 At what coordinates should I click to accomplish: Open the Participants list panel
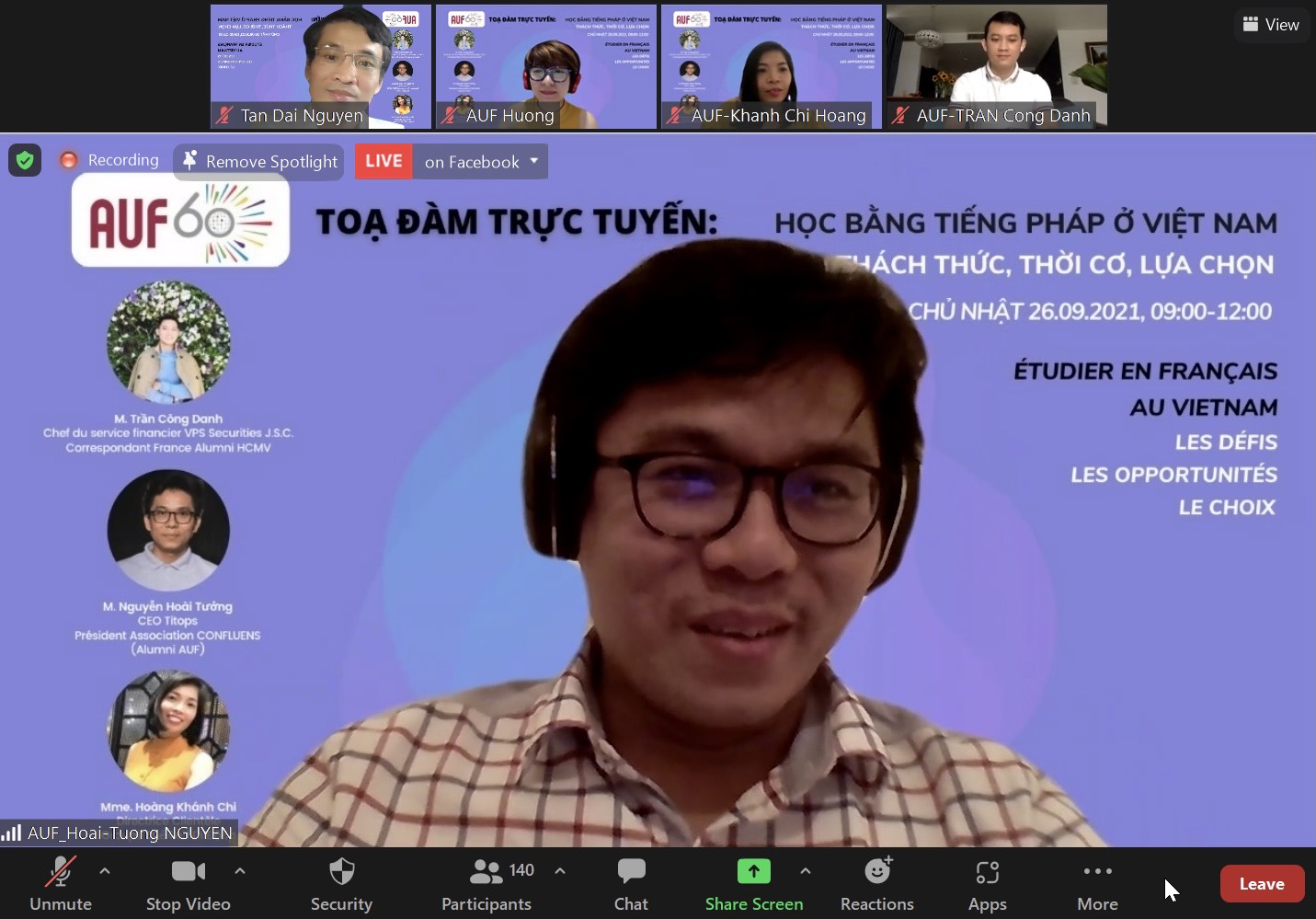point(486,883)
